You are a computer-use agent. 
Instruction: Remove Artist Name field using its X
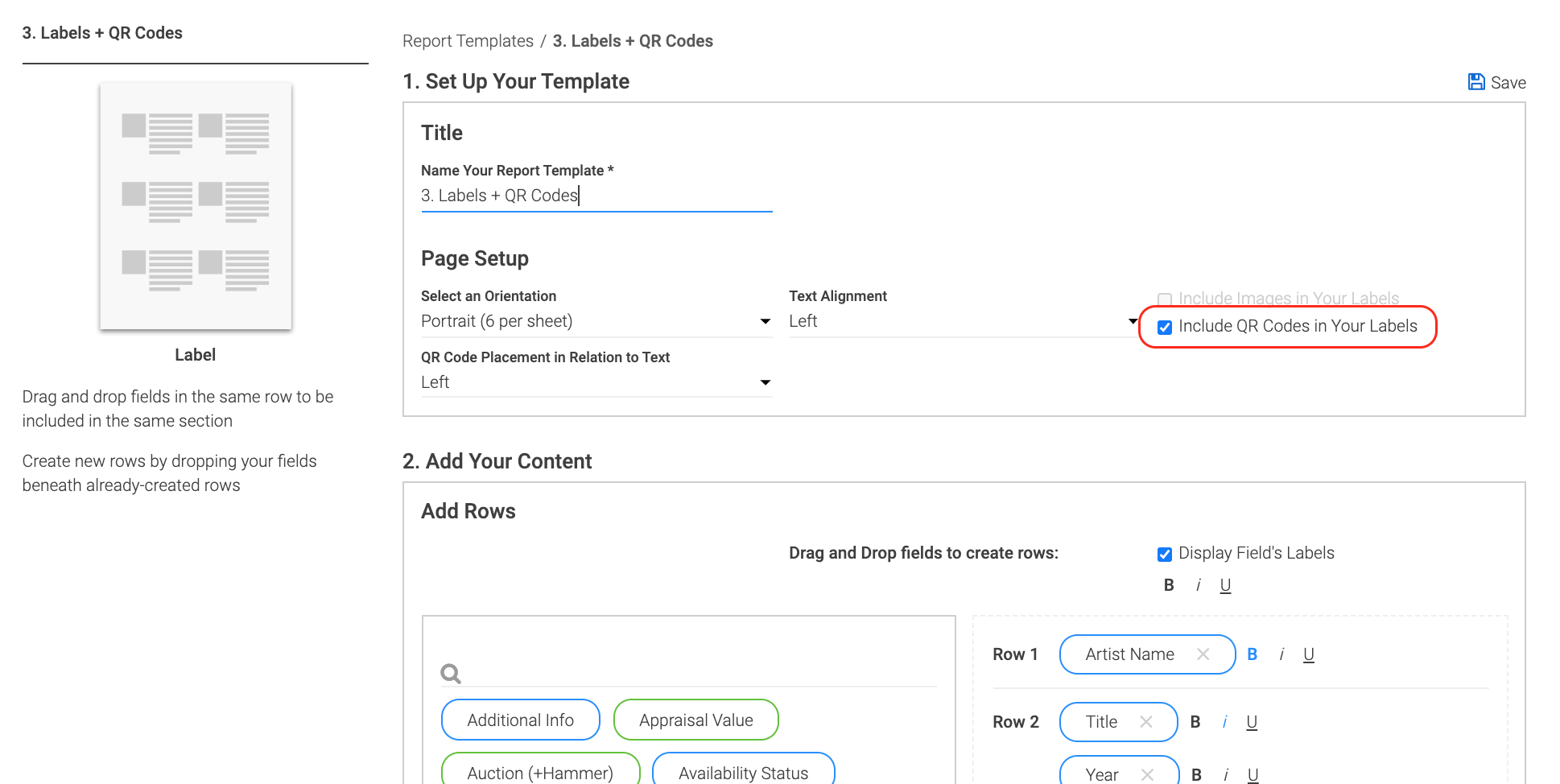click(1203, 654)
